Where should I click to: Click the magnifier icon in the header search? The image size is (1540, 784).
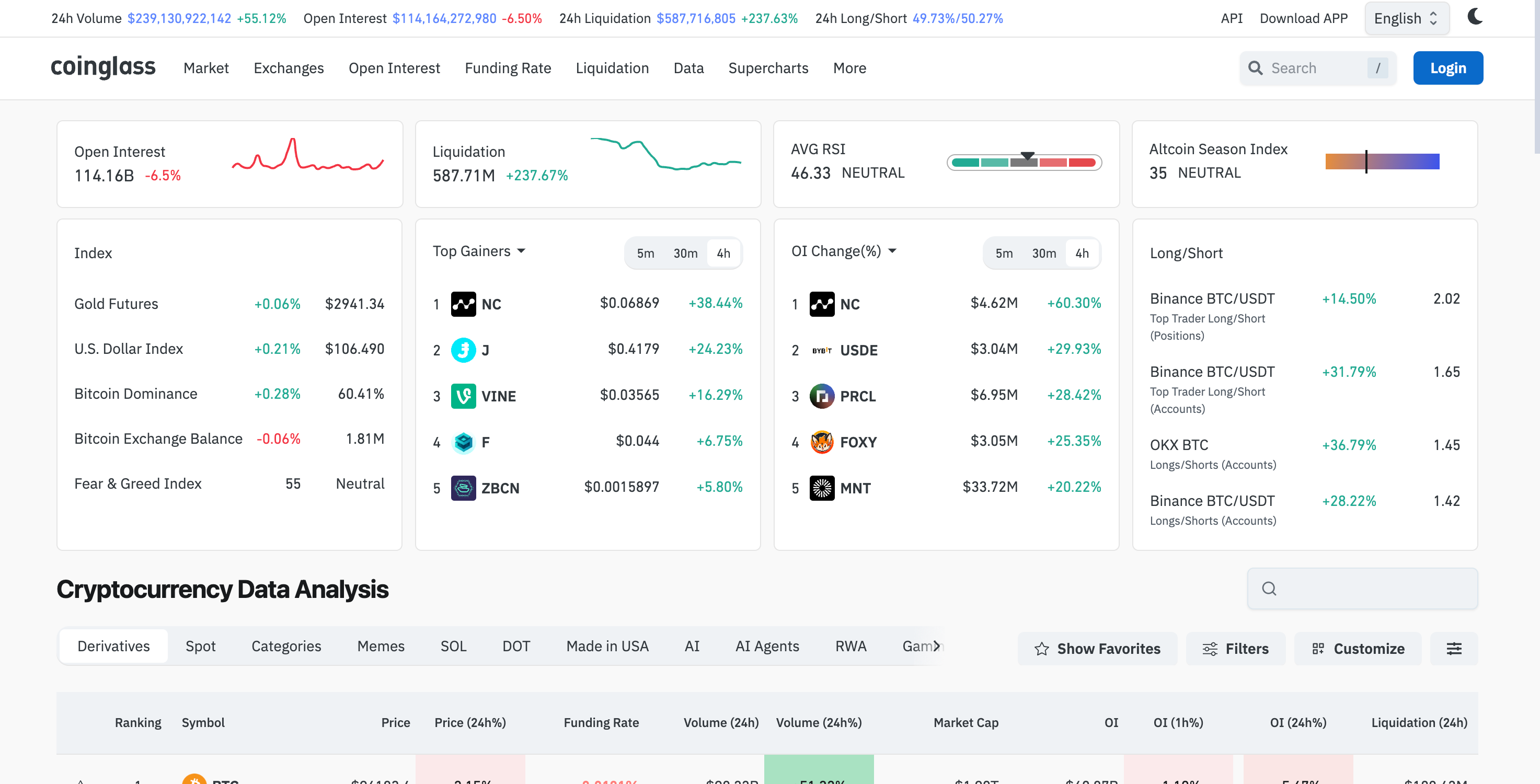pyautogui.click(x=1255, y=68)
